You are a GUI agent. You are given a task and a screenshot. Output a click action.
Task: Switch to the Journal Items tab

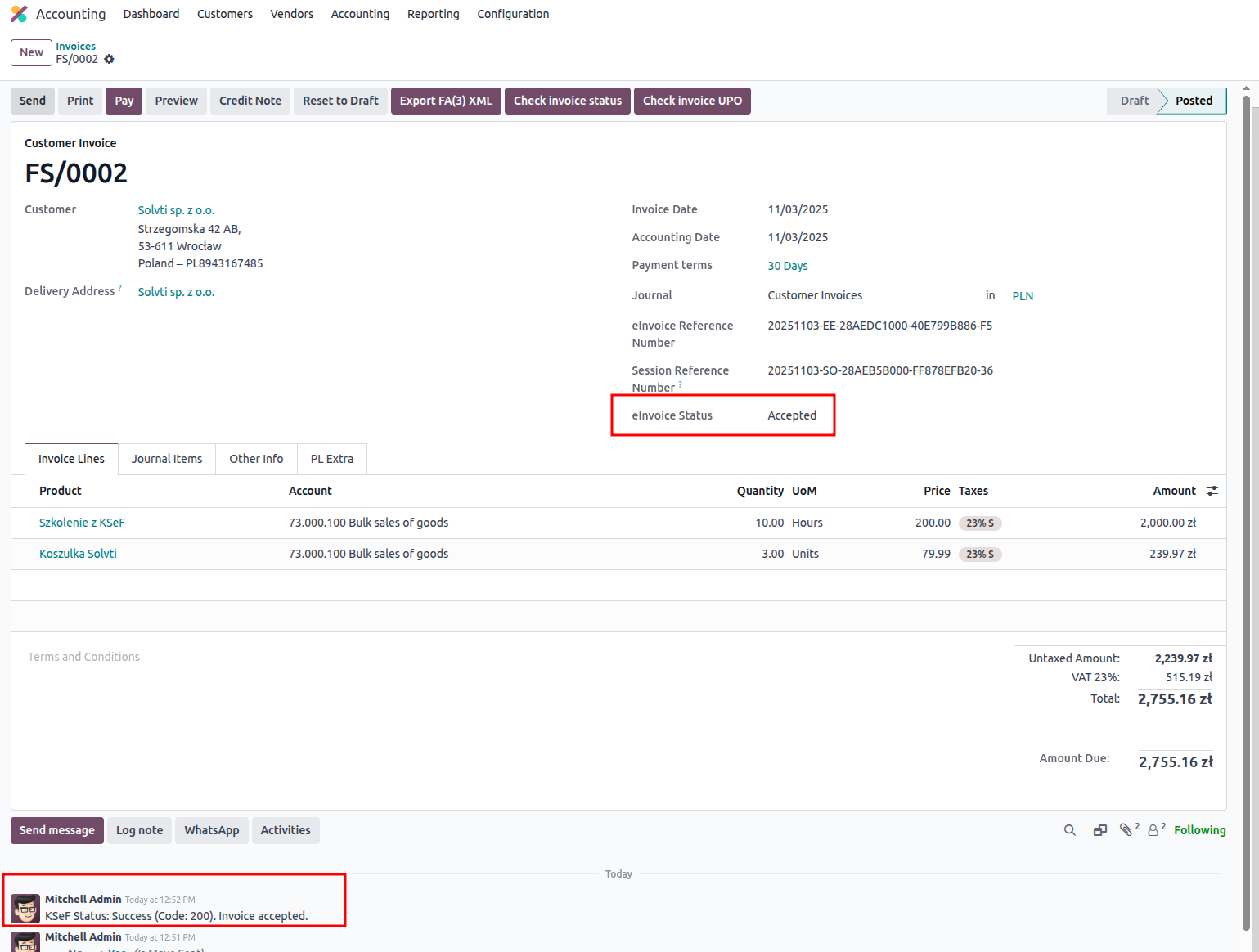coord(167,459)
